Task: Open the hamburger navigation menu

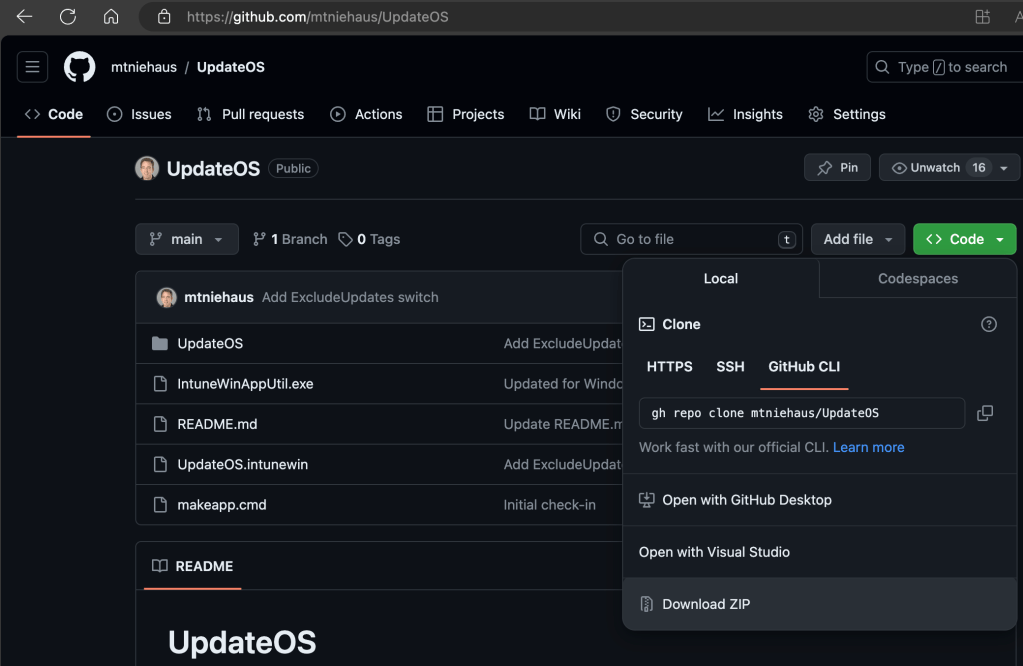Action: tap(33, 67)
